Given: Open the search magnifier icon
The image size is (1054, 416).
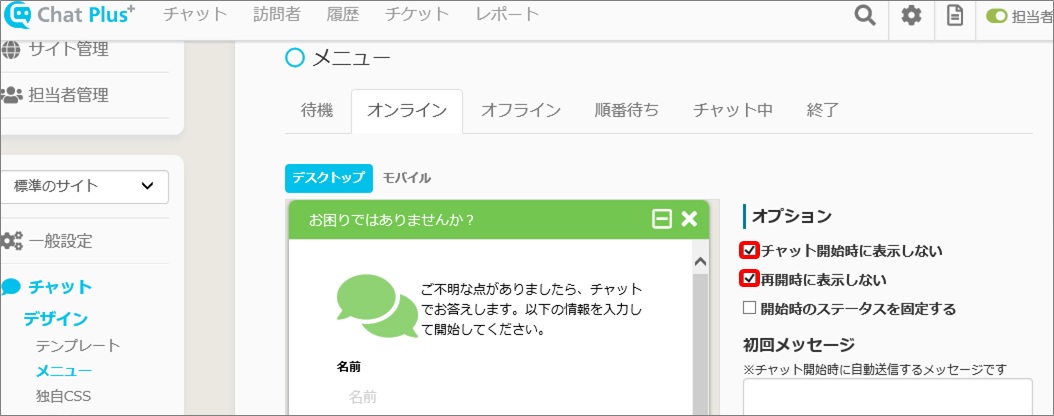Looking at the screenshot, I should (864, 15).
